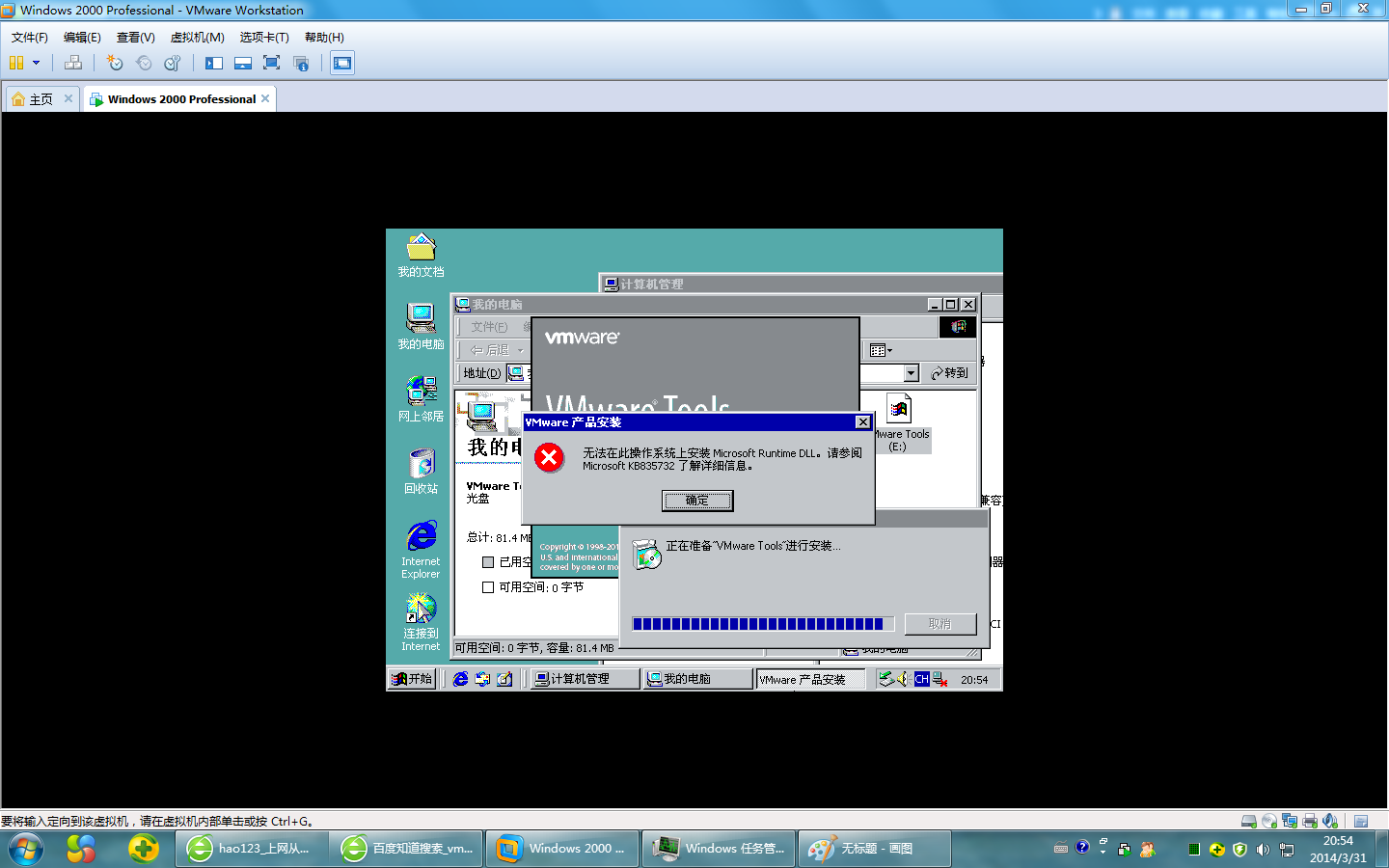Viewport: 1389px width, 868px height.
Task: Click the 可用空间 legend color box
Action: point(488,587)
